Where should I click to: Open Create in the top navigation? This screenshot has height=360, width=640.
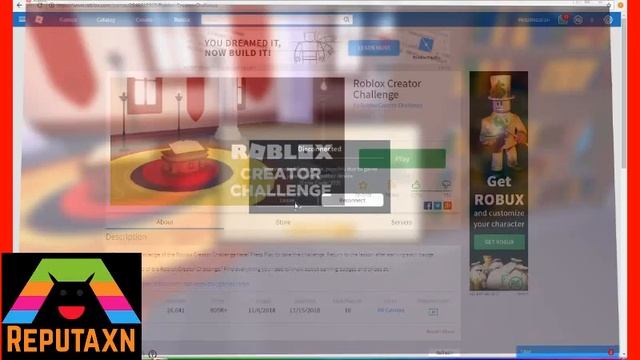click(x=144, y=20)
